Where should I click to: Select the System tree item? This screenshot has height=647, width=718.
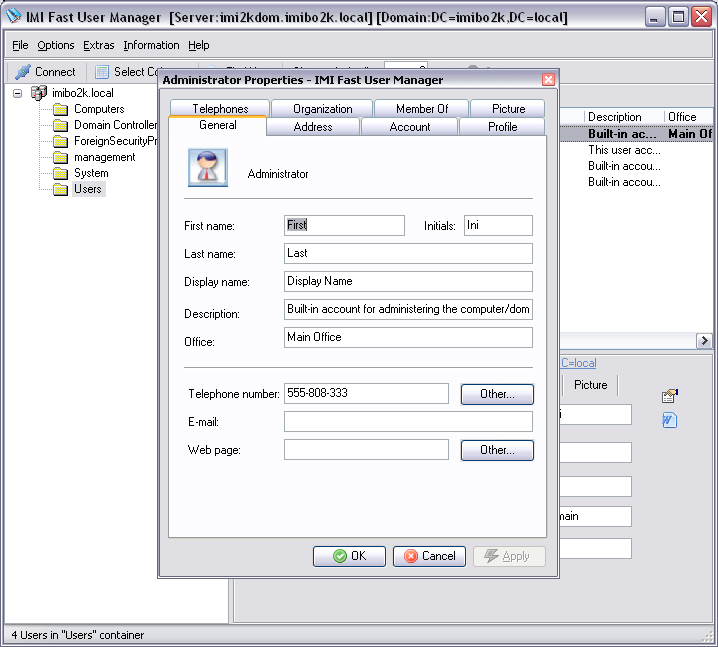coord(91,173)
